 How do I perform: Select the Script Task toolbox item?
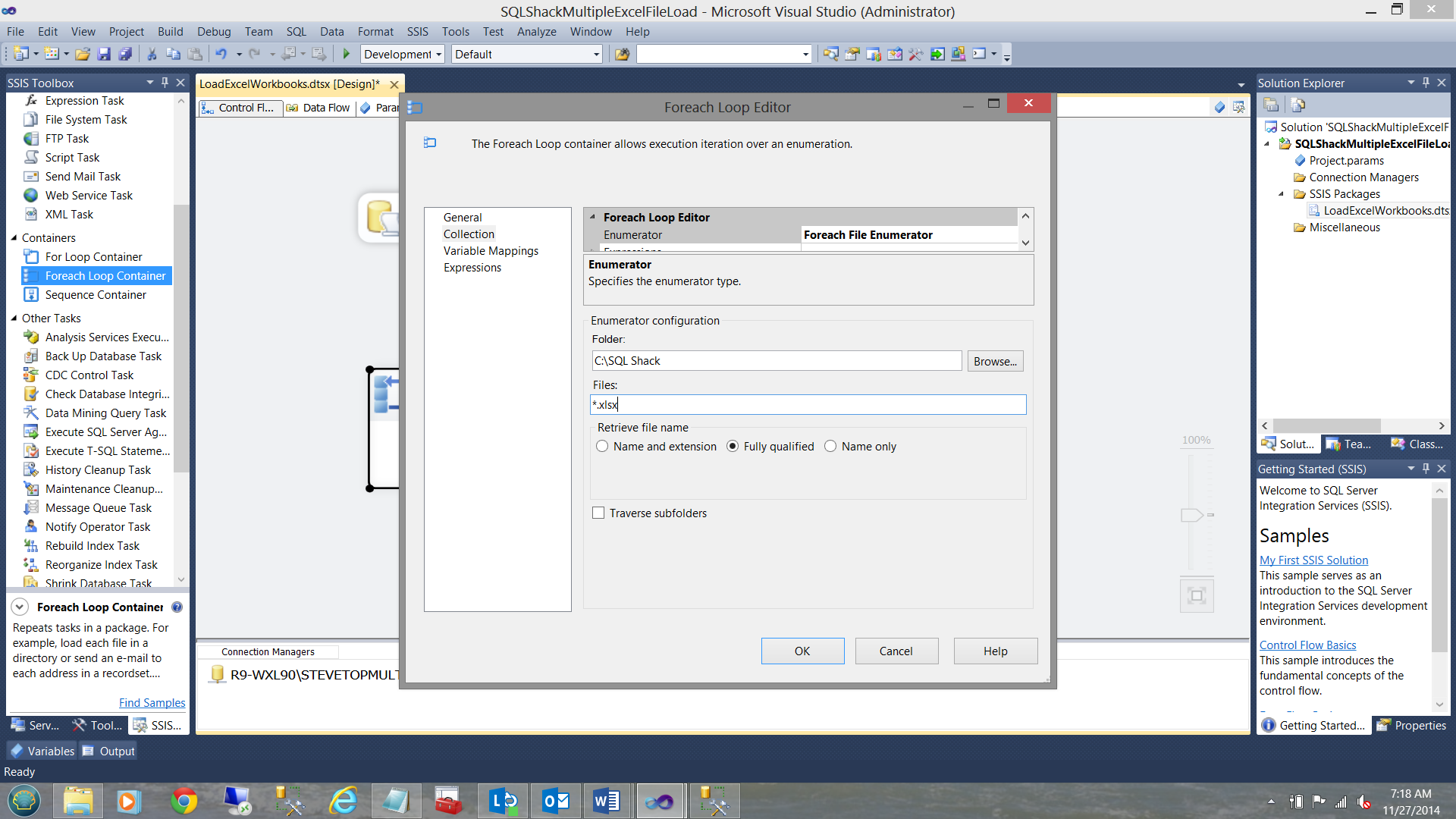click(x=72, y=158)
